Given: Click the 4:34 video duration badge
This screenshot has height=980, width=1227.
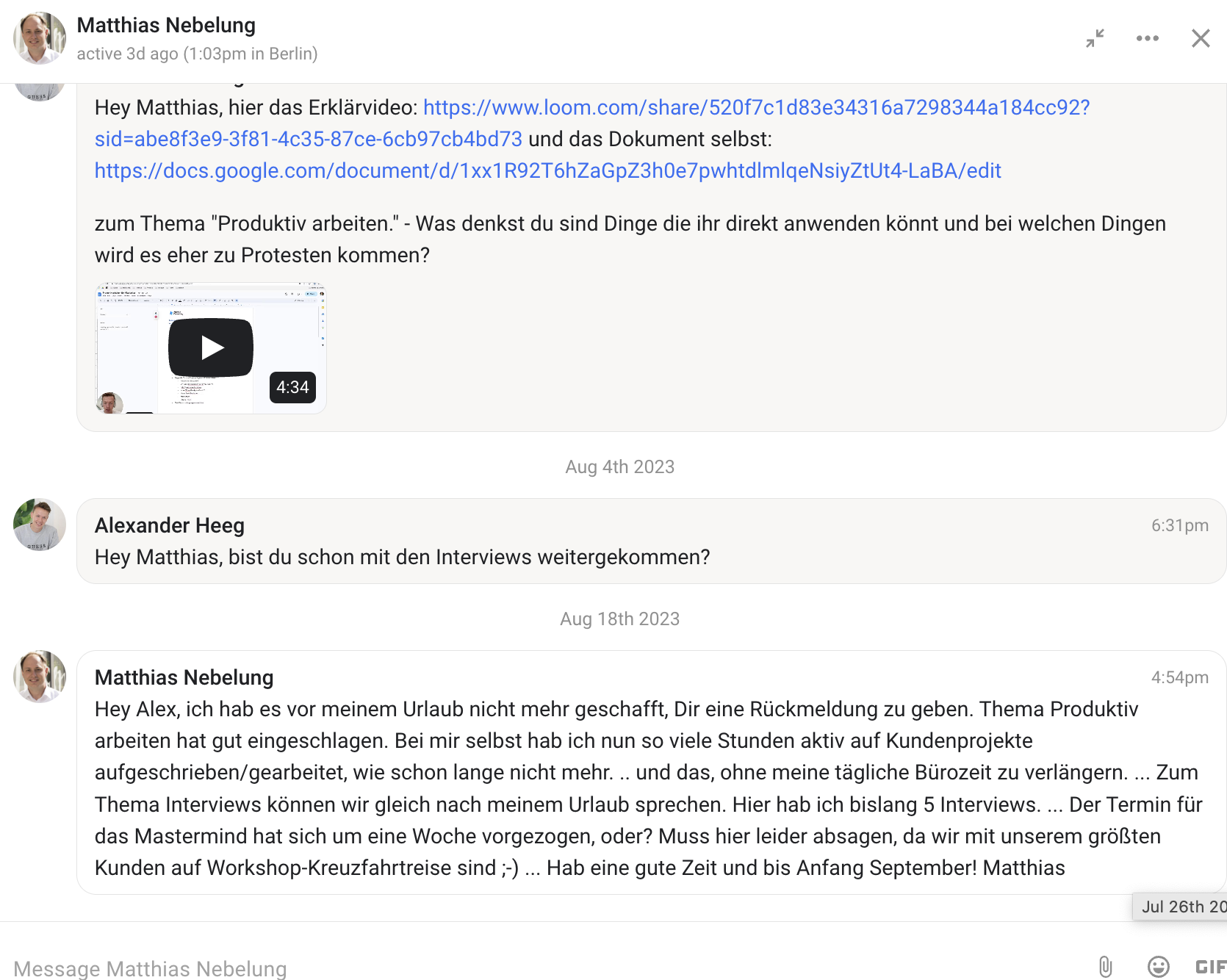Looking at the screenshot, I should click(292, 387).
